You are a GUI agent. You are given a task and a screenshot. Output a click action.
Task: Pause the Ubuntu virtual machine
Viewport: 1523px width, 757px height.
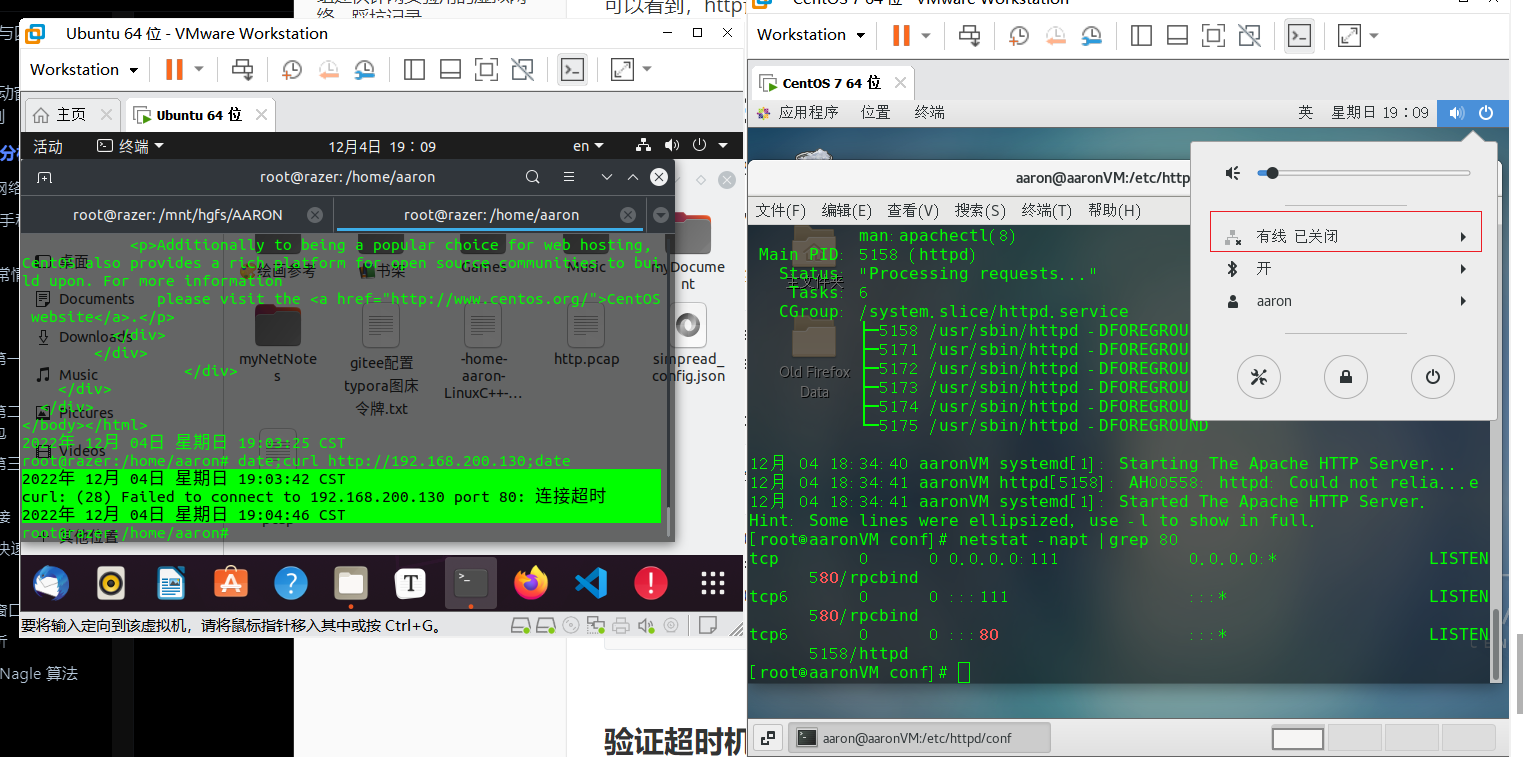[174, 69]
